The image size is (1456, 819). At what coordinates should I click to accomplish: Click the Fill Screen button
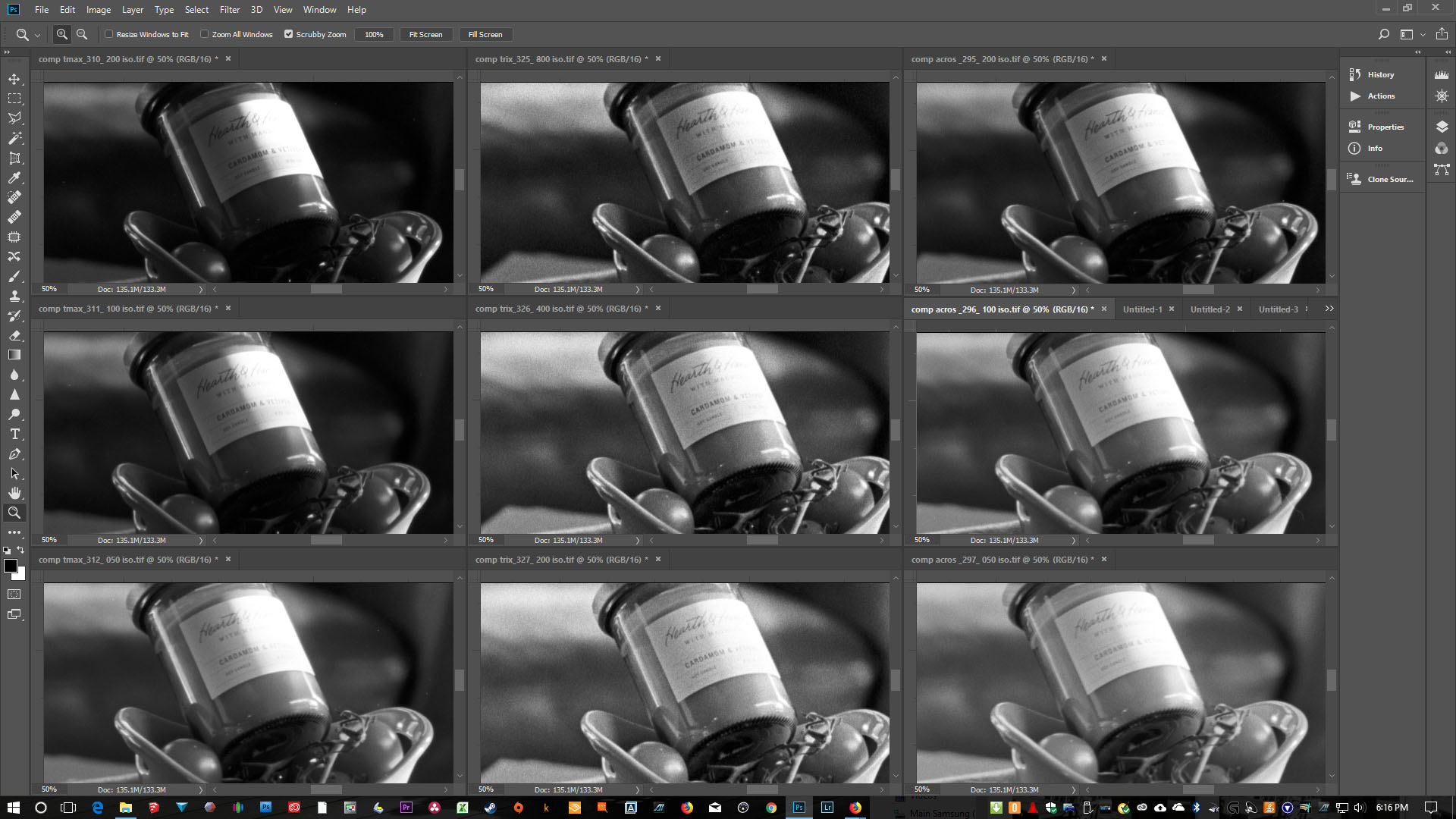pyautogui.click(x=485, y=34)
